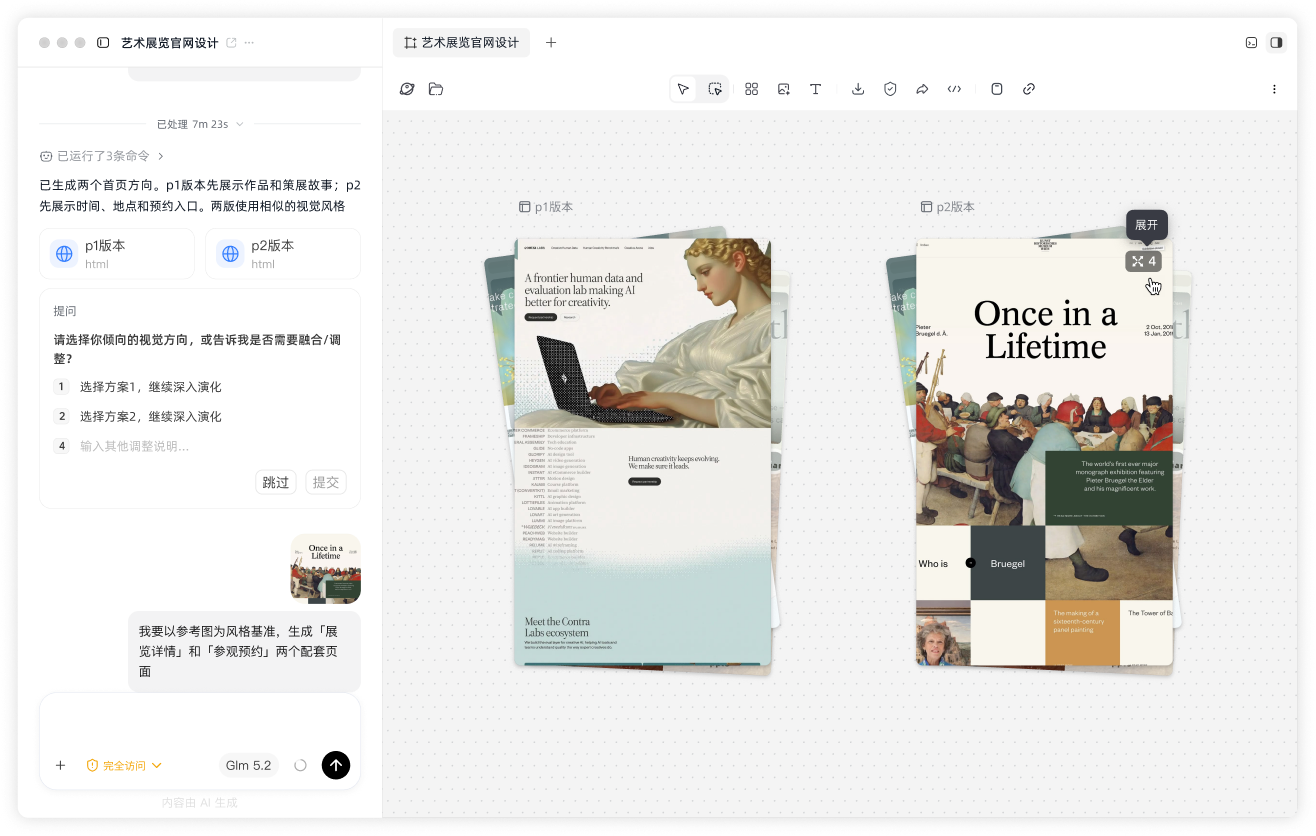Click the 内容由 AI 生成 footer note
This screenshot has width=1316, height=836.
click(x=200, y=802)
